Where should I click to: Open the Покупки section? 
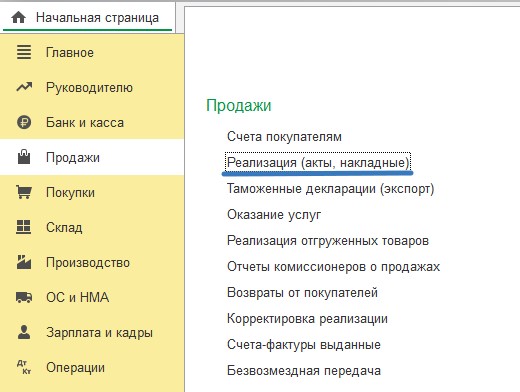pyautogui.click(x=92, y=192)
